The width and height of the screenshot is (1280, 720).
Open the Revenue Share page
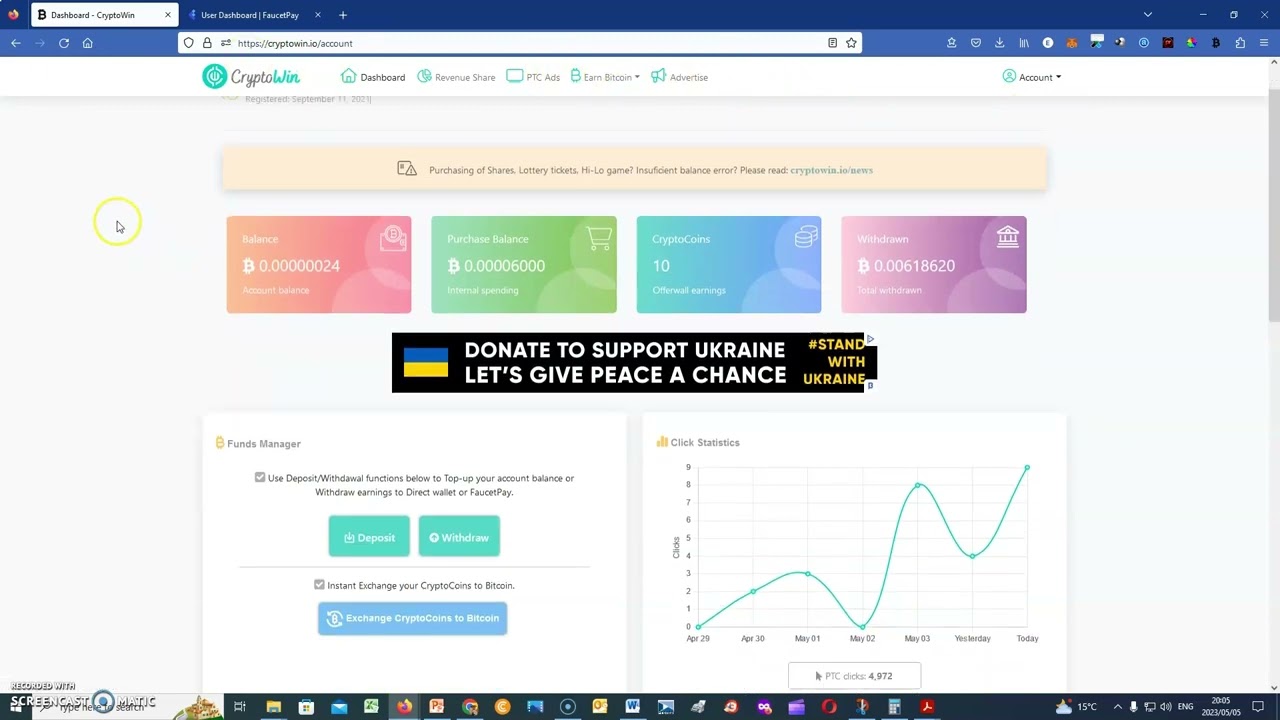[x=456, y=77]
